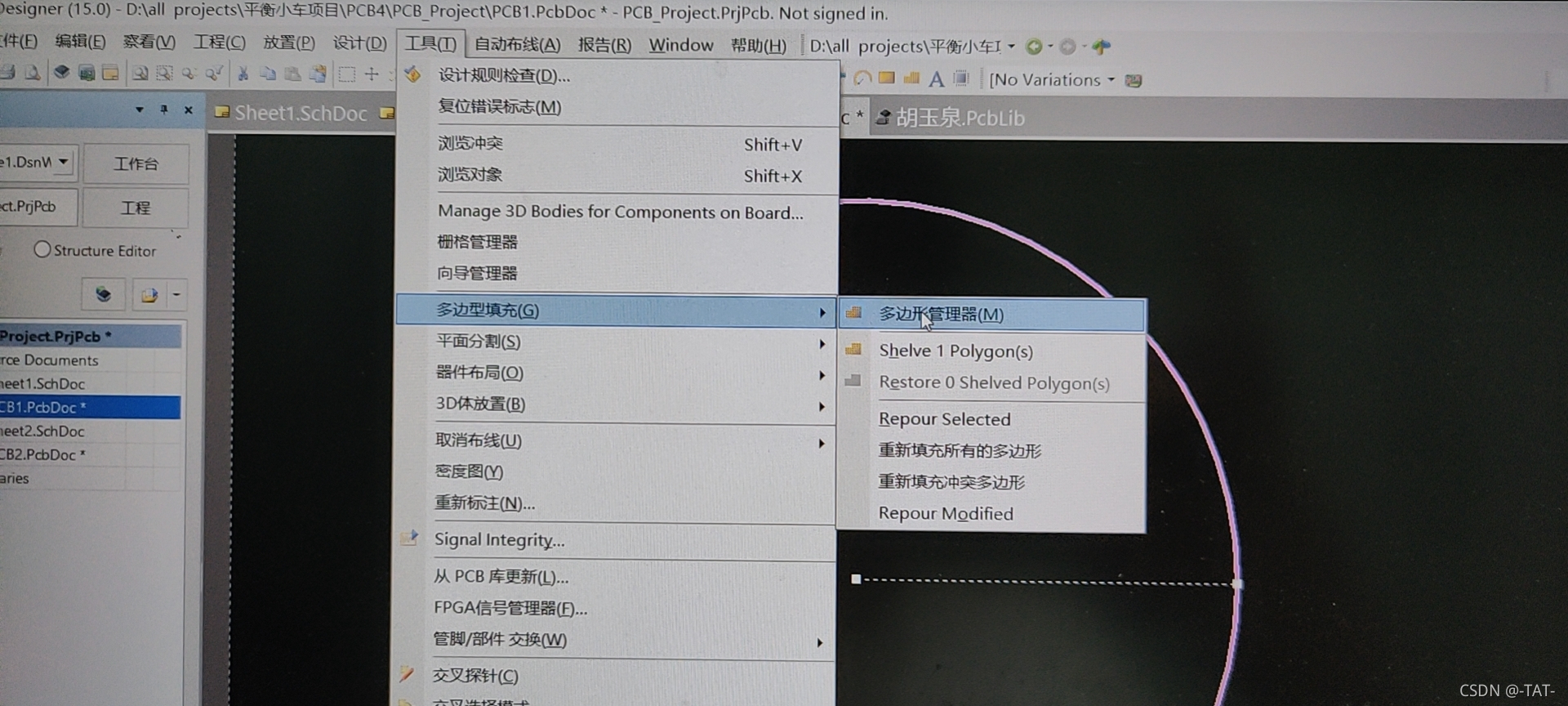Viewport: 1568px width, 706px height.
Task: Open the workspace DsnWrk dropdown
Action: click(64, 162)
